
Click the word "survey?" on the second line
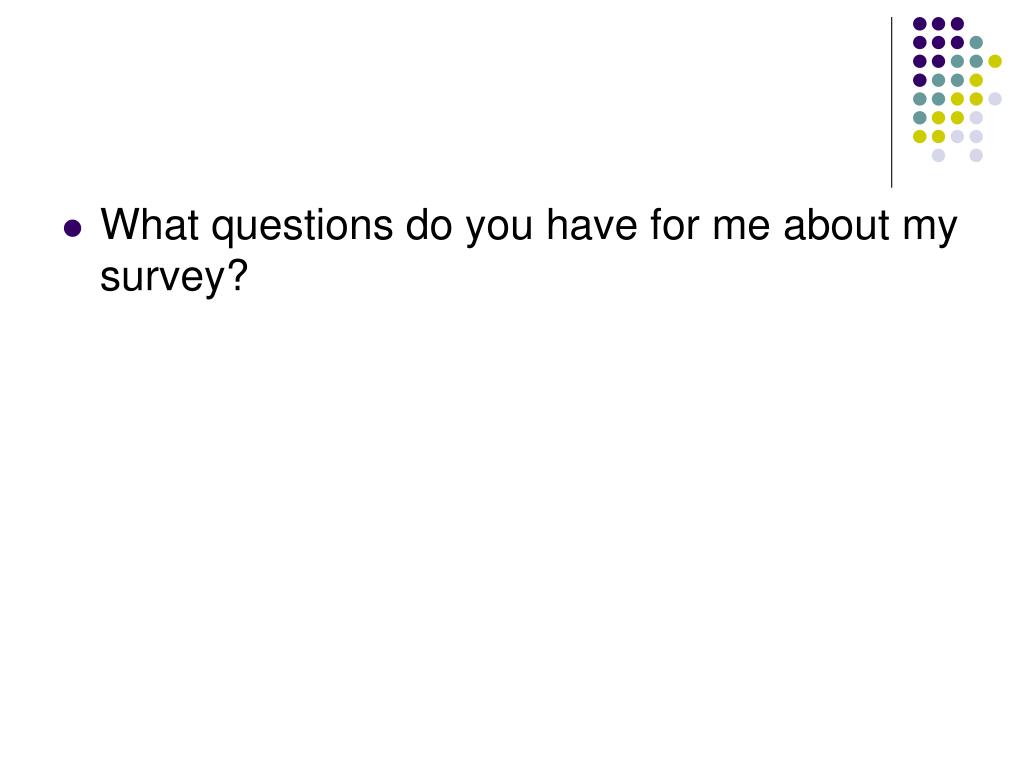(x=173, y=279)
